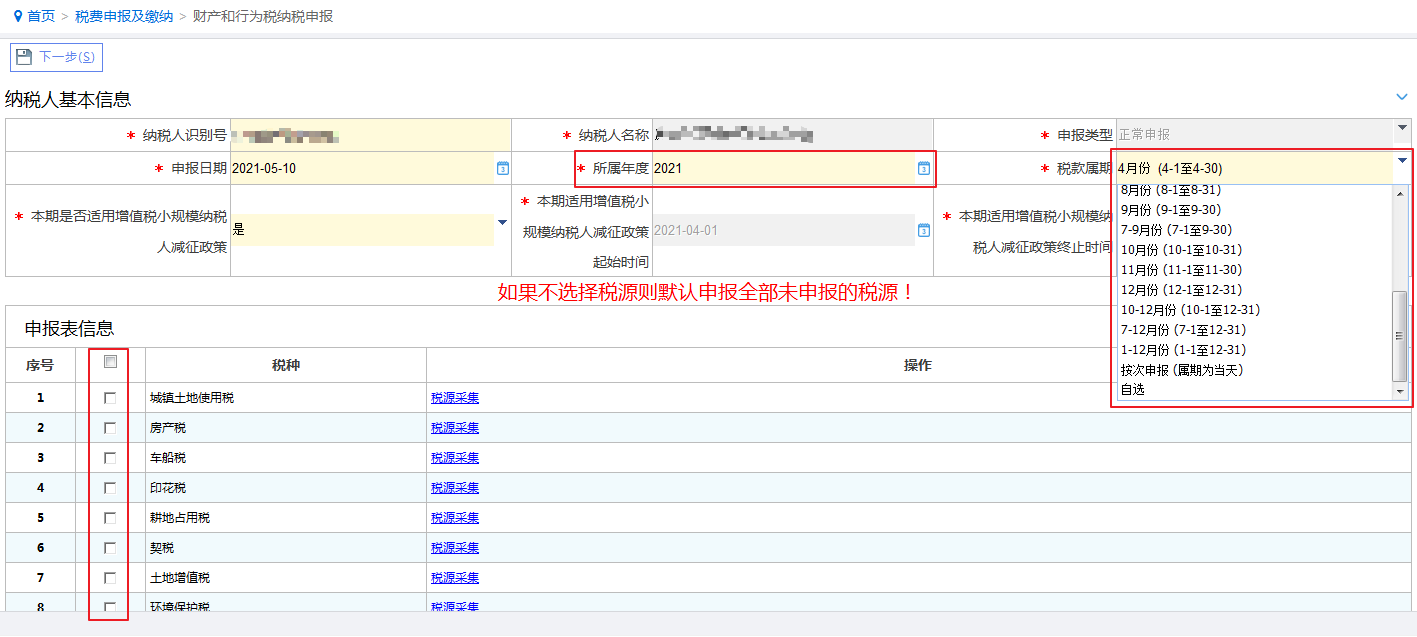Image resolution: width=1417 pixels, height=637 pixels.
Task: Click dropdown list scroll down arrow
Action: click(x=1400, y=391)
